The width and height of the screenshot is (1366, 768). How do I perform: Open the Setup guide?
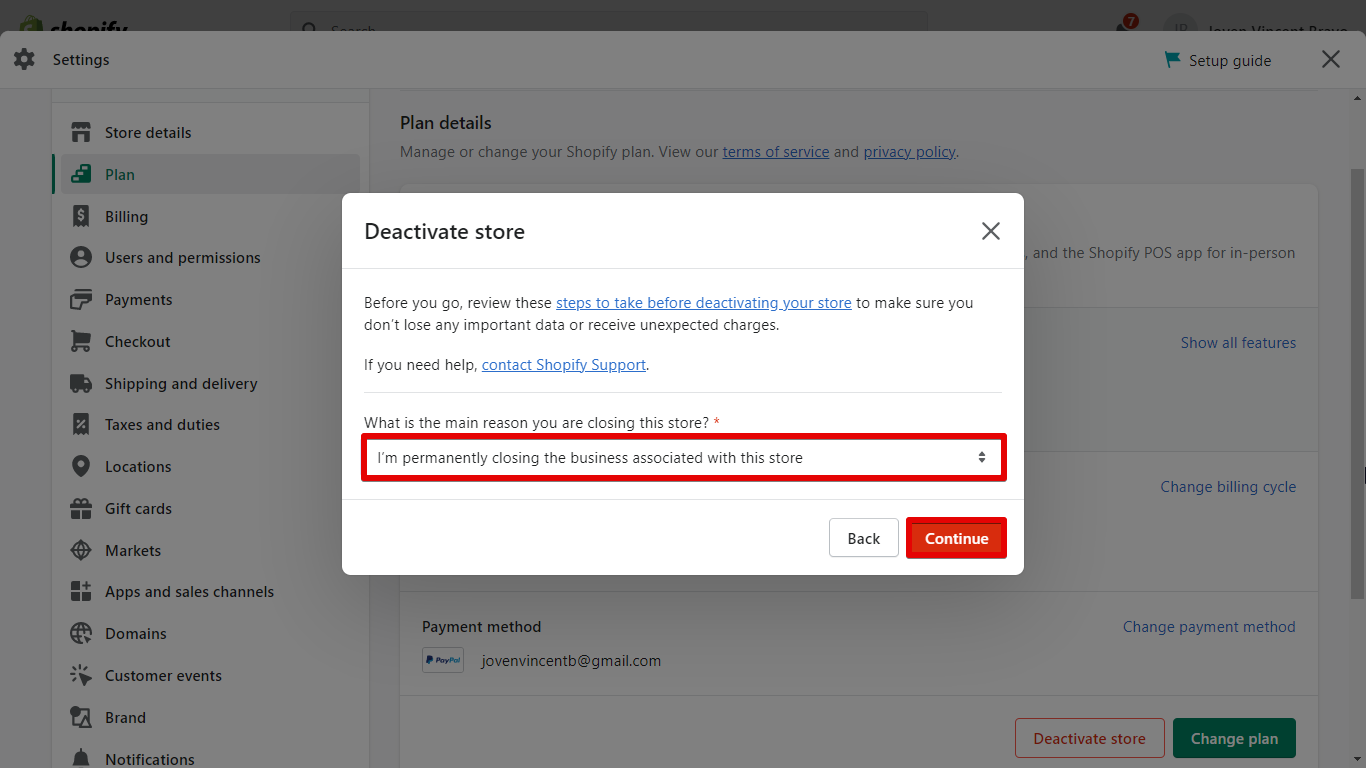tap(1218, 61)
